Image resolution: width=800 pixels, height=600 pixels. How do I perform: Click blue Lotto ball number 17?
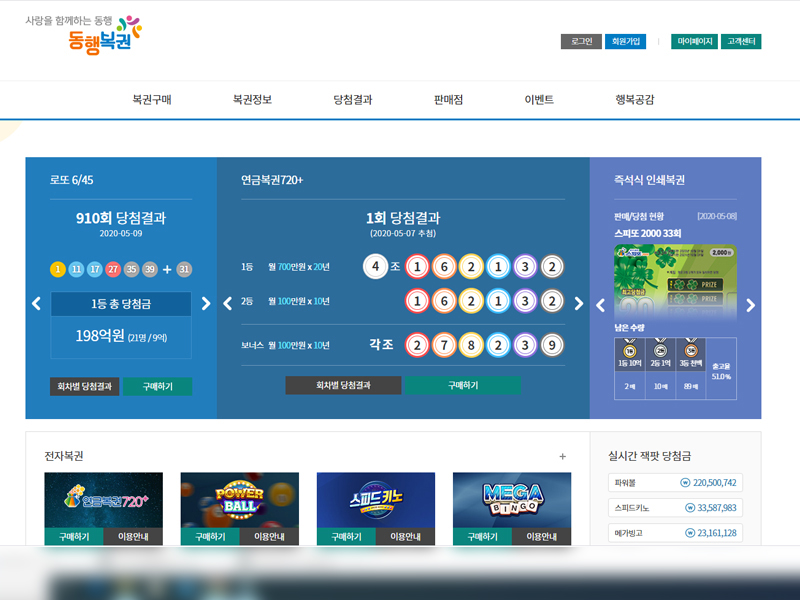(94, 269)
